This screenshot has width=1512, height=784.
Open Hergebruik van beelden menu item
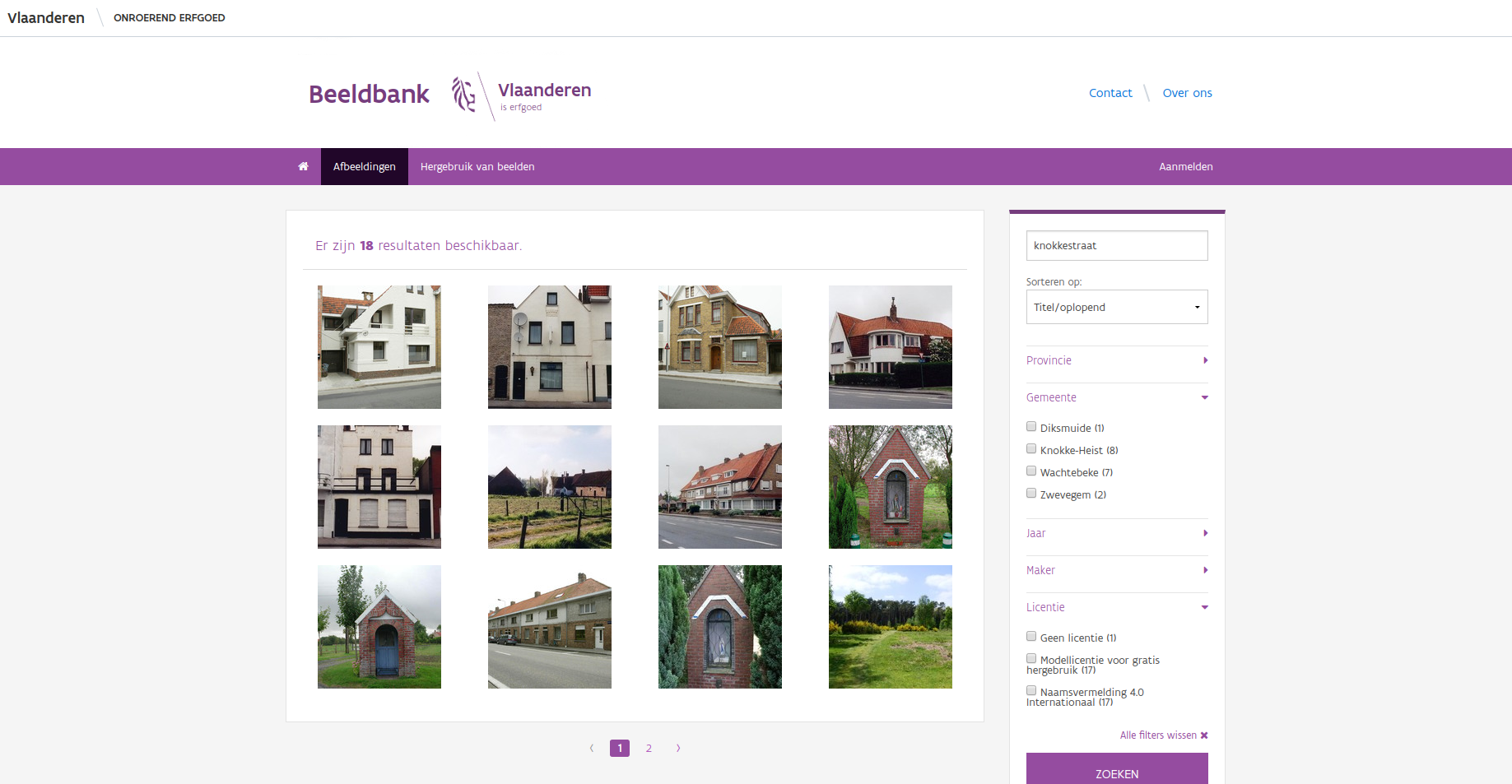(477, 166)
